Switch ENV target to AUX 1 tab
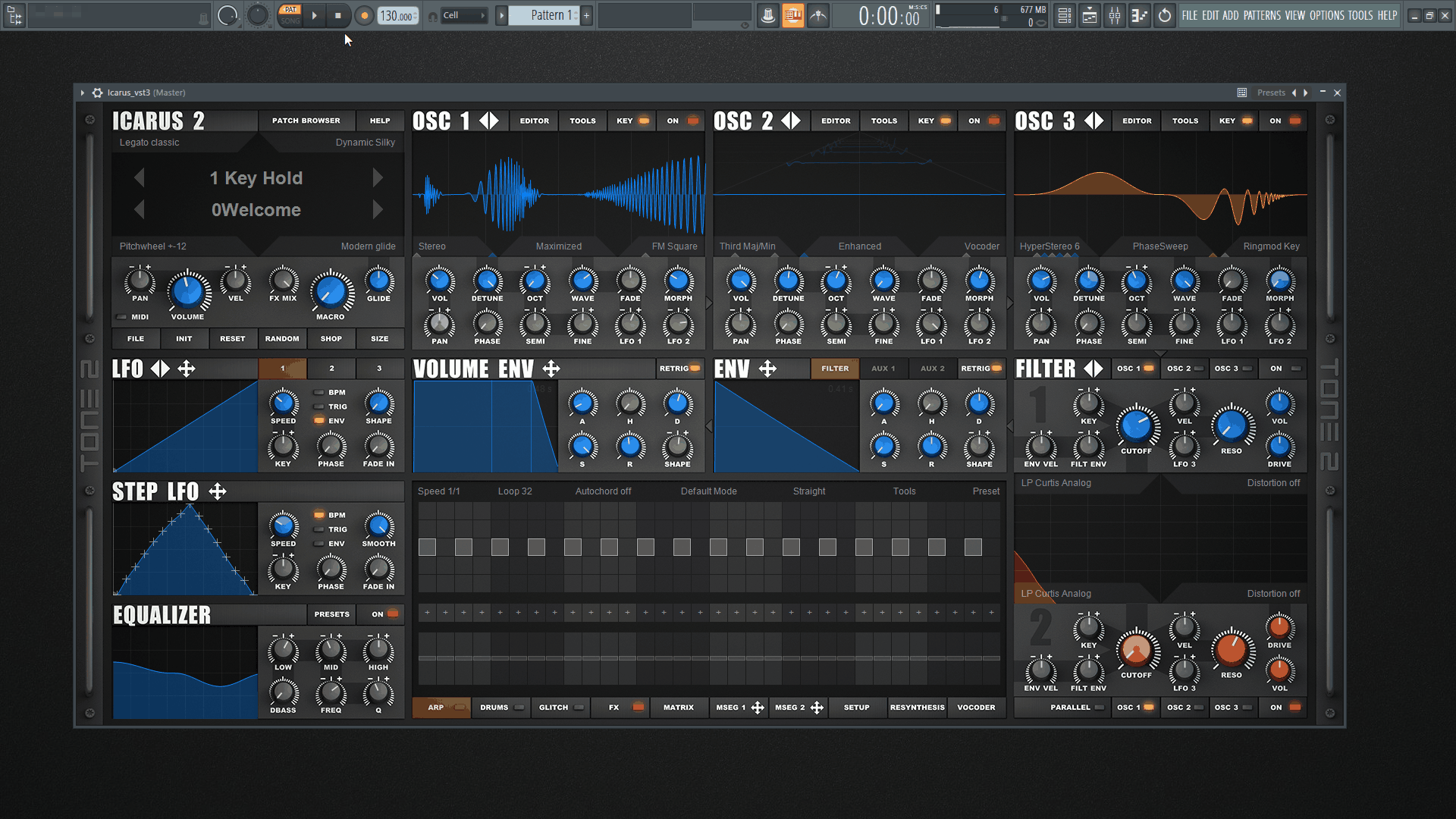The image size is (1456, 819). 883,369
